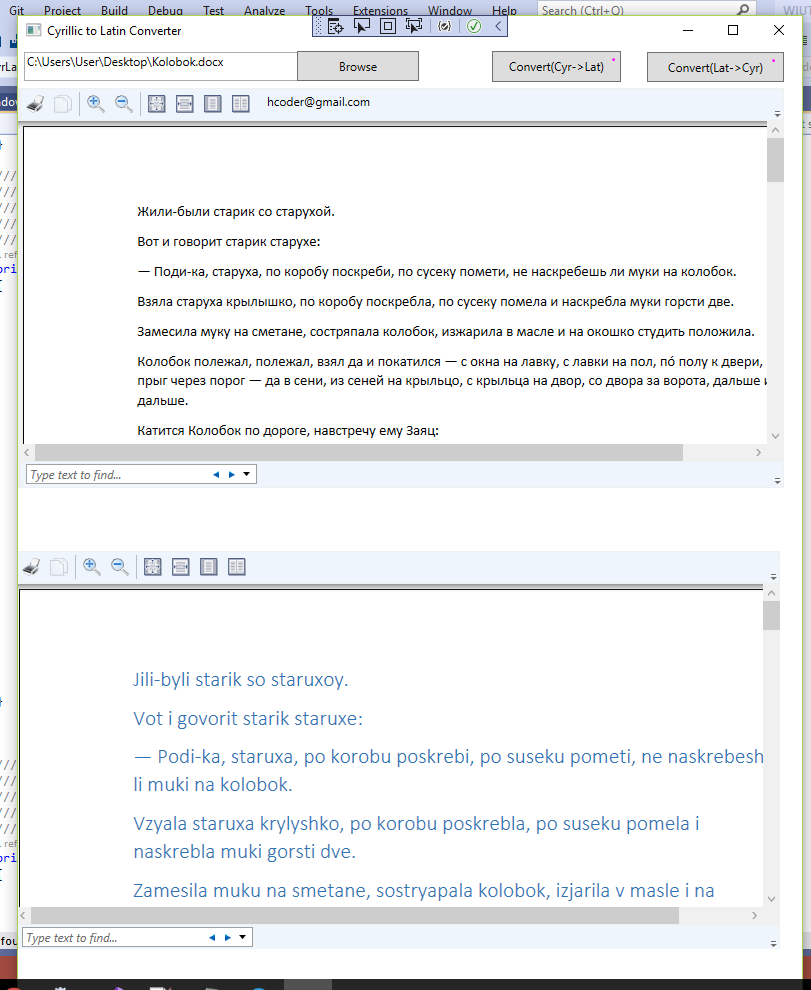Expand lower viewer toolbar overflow arrow
Viewport: 811px width, 990px height.
(774, 577)
